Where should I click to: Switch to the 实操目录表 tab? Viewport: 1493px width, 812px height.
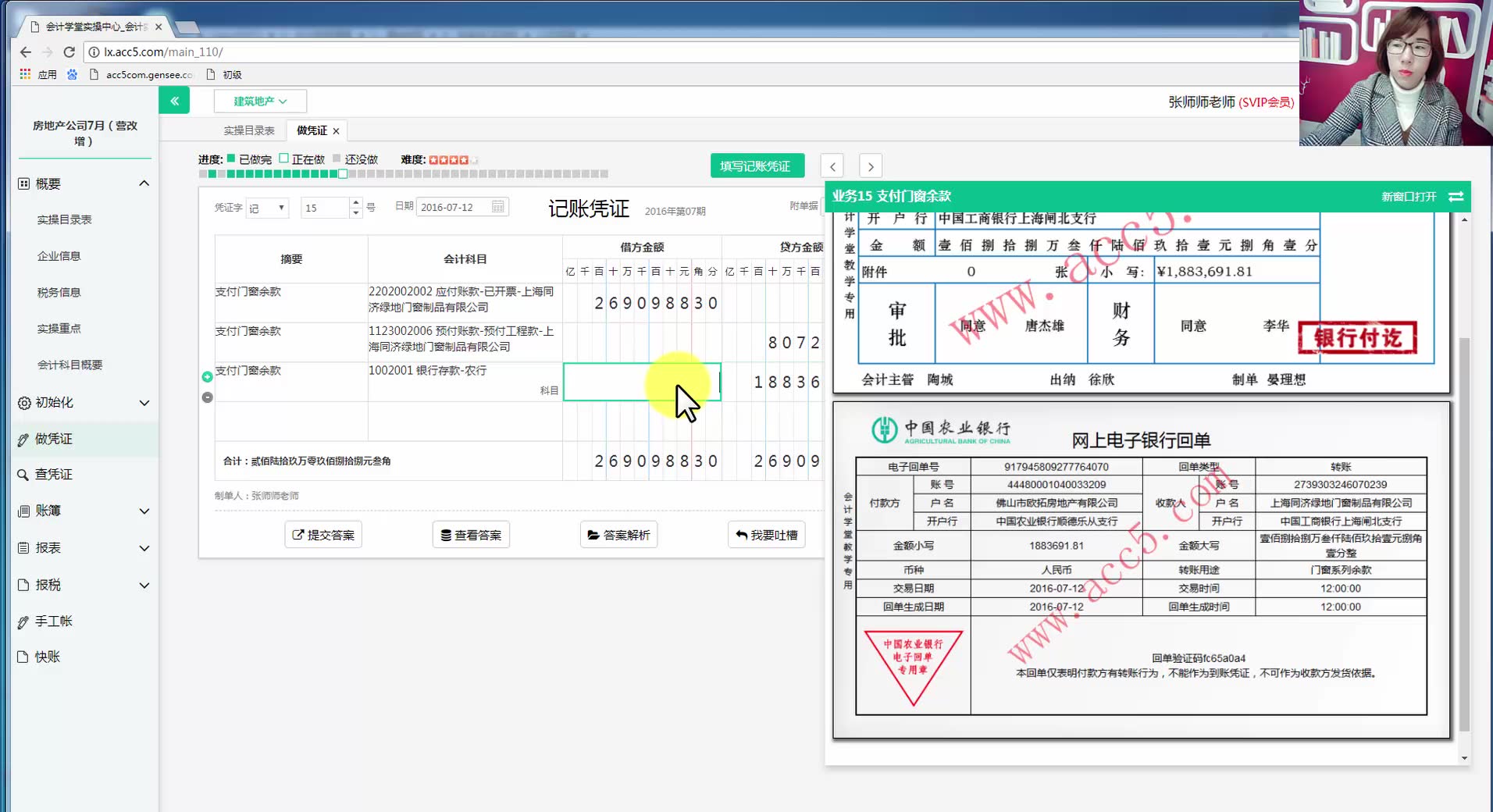coord(249,130)
